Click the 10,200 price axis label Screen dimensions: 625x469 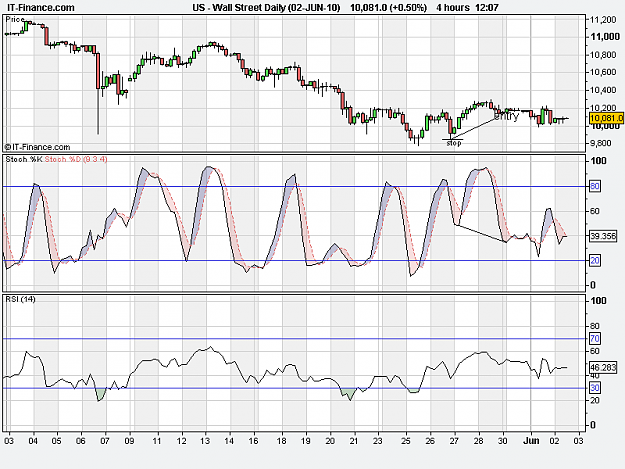pos(603,108)
